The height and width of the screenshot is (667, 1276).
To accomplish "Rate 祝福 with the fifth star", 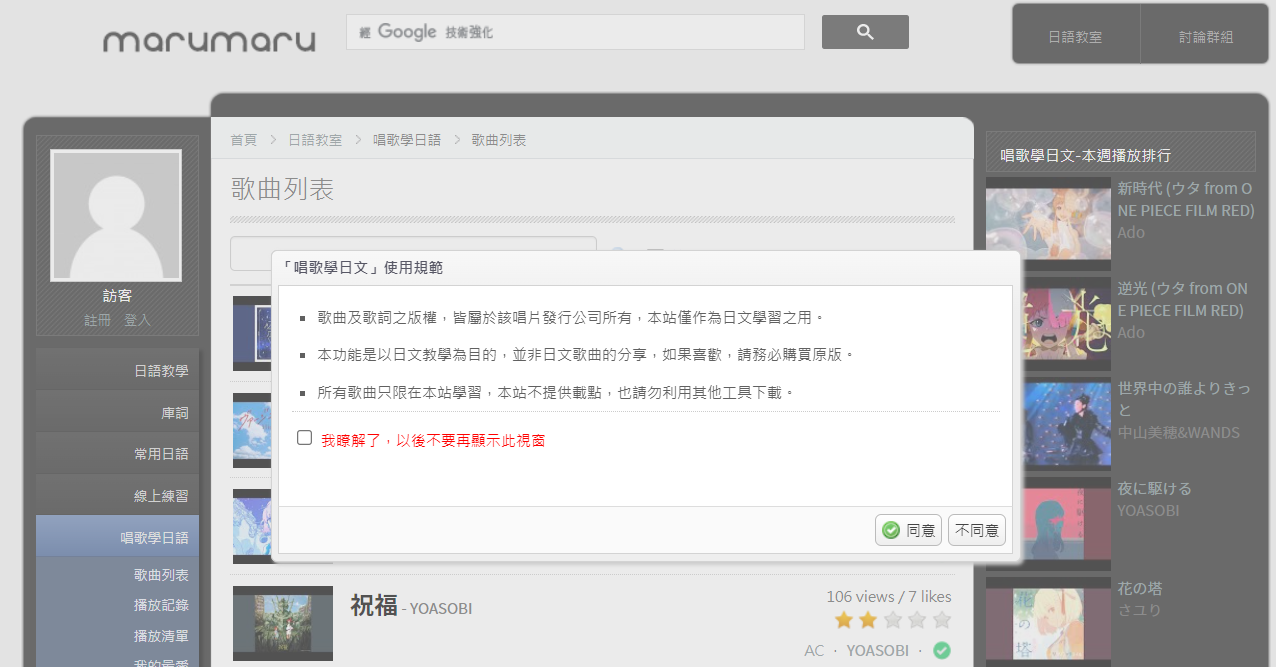I will pos(941,620).
